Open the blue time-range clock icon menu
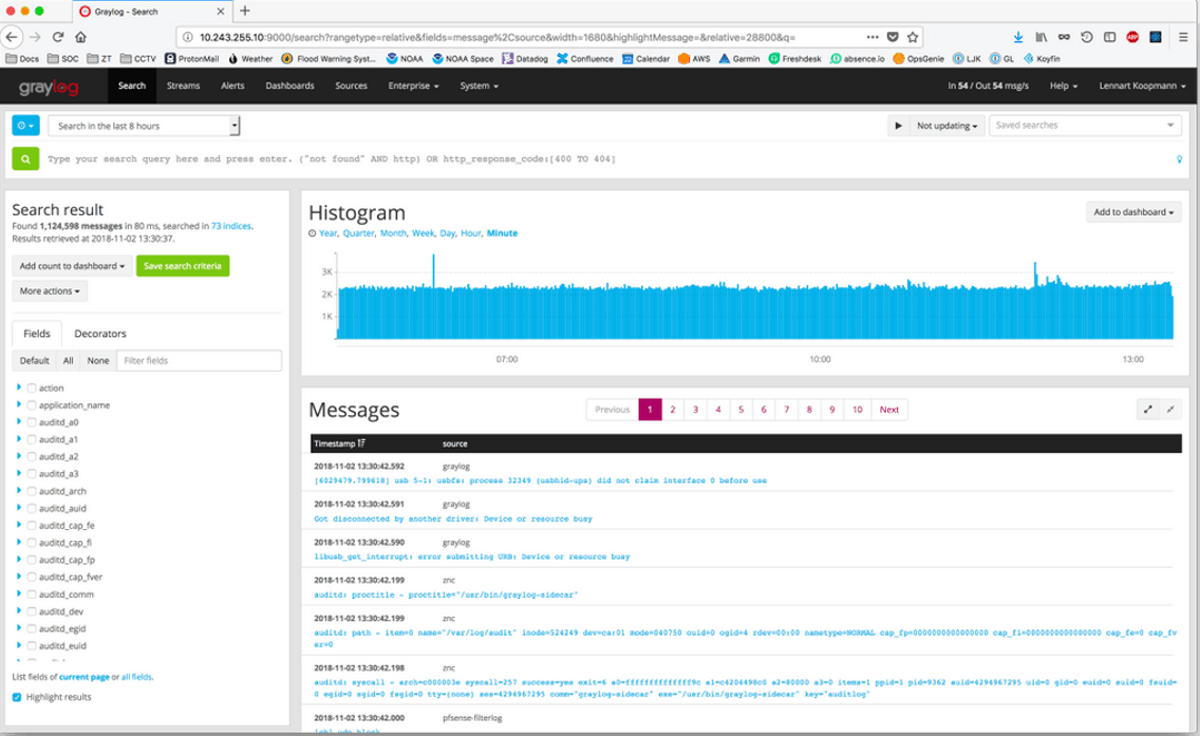 pyautogui.click(x=24, y=125)
